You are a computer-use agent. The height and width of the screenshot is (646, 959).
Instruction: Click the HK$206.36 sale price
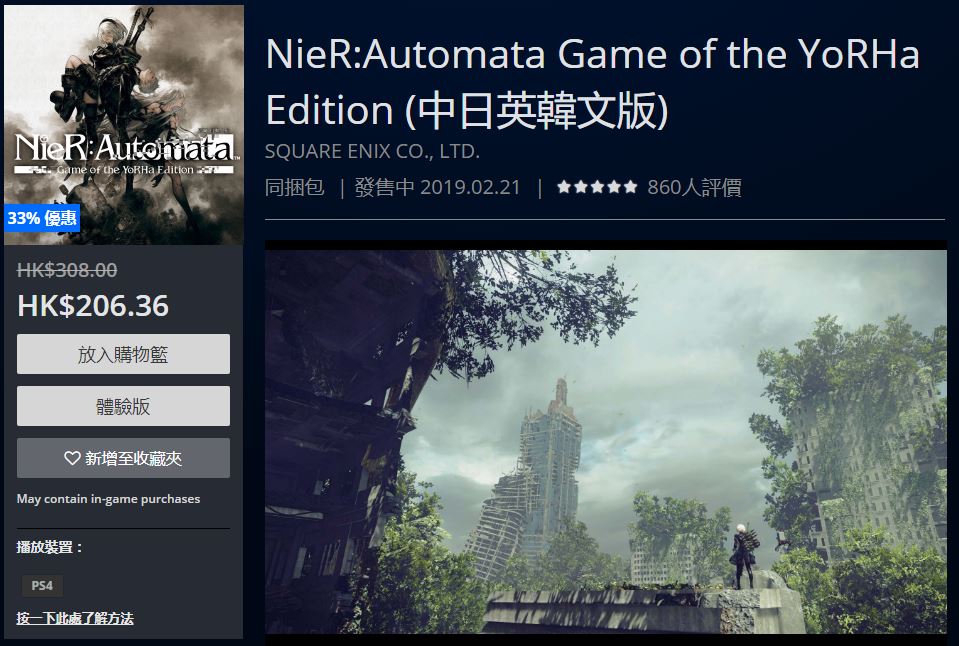click(x=93, y=305)
